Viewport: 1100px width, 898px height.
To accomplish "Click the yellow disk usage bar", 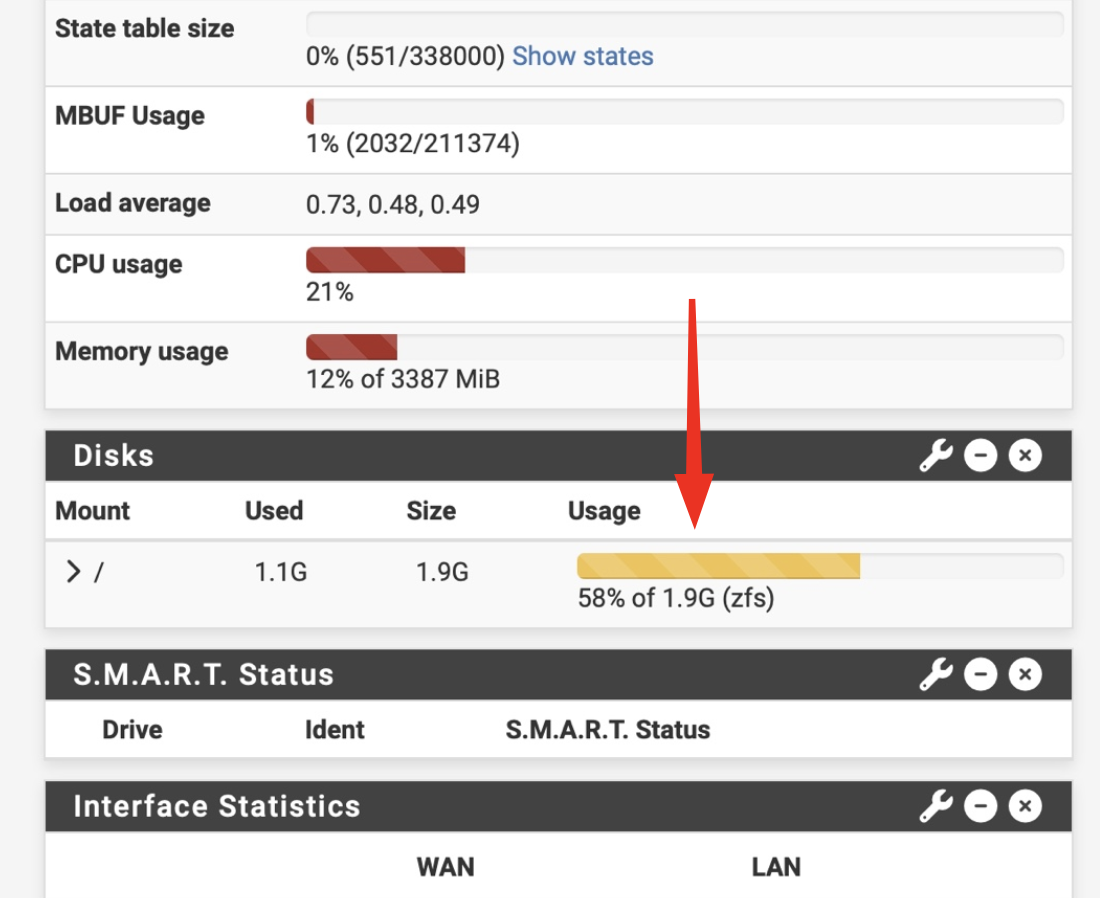I will pyautogui.click(x=718, y=567).
